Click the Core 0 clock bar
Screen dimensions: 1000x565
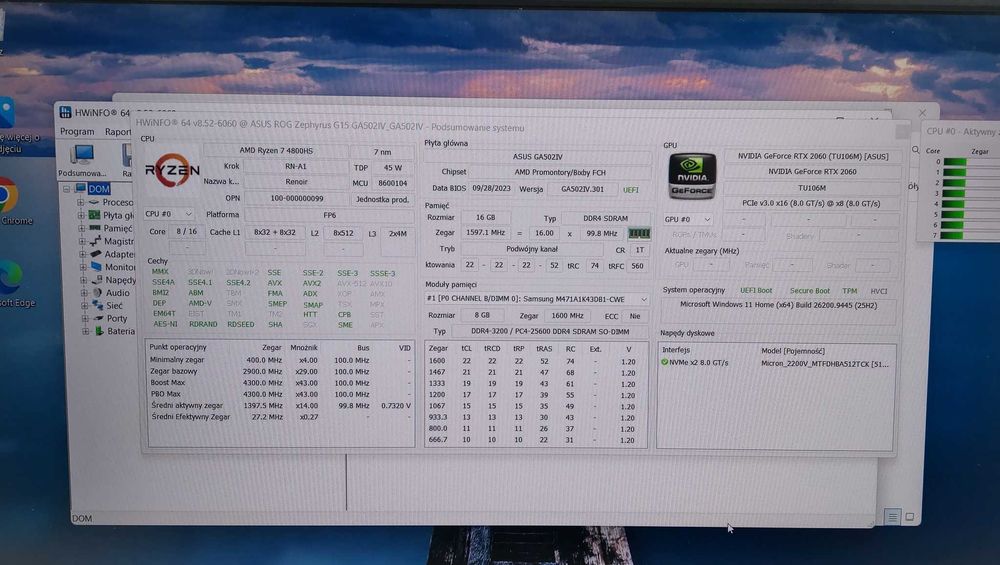954,162
